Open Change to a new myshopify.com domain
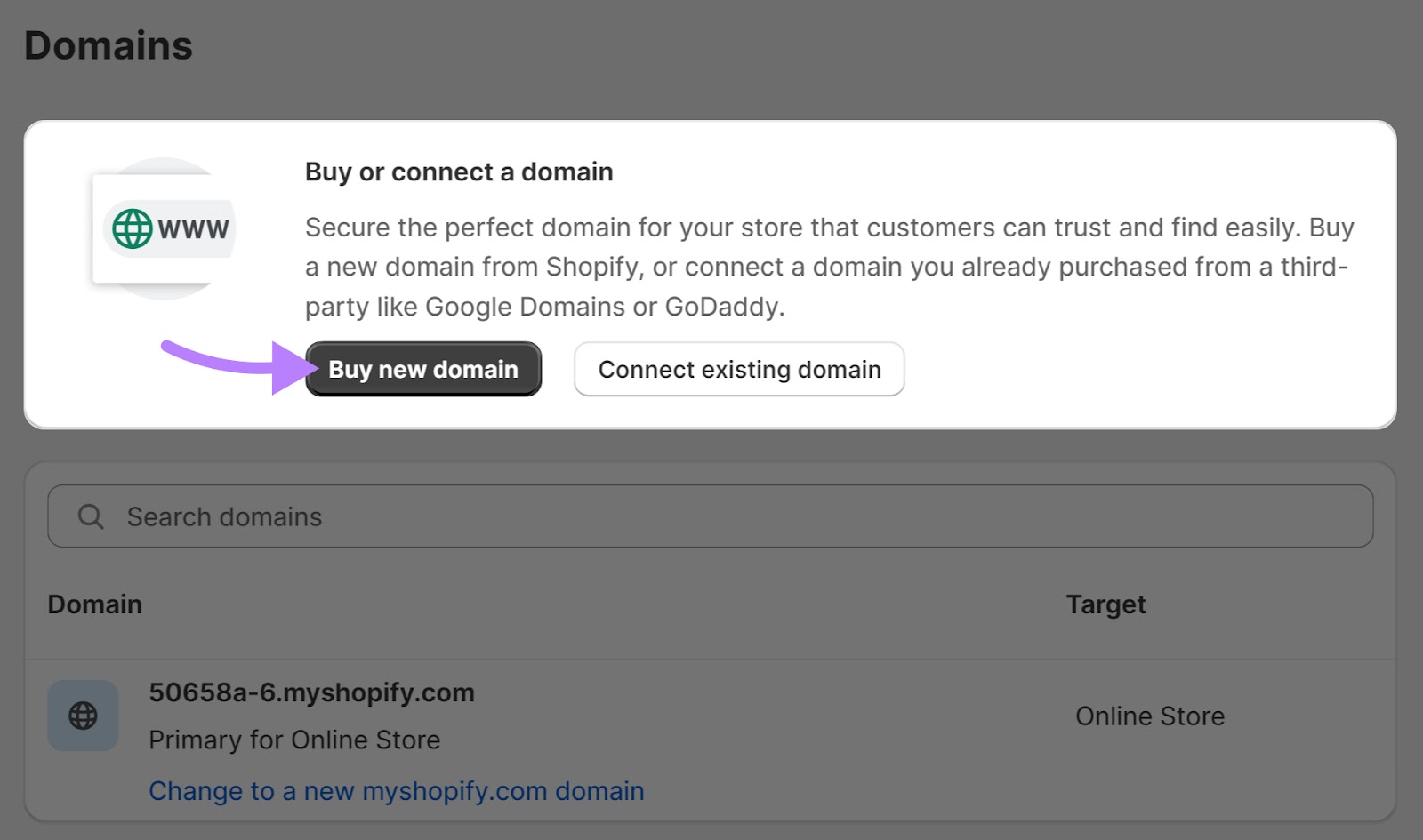 tap(397, 790)
